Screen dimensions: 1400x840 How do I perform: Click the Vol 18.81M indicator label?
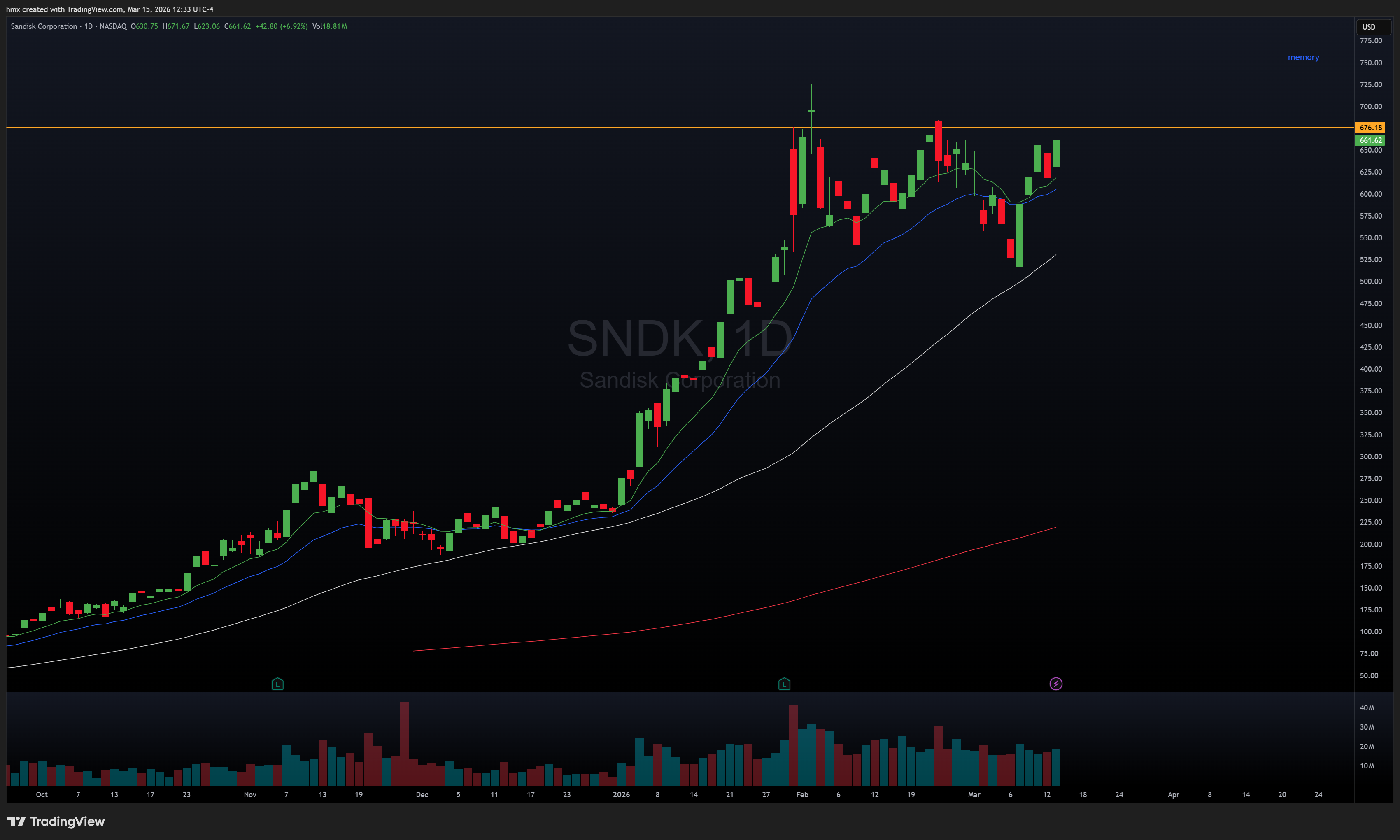329,26
